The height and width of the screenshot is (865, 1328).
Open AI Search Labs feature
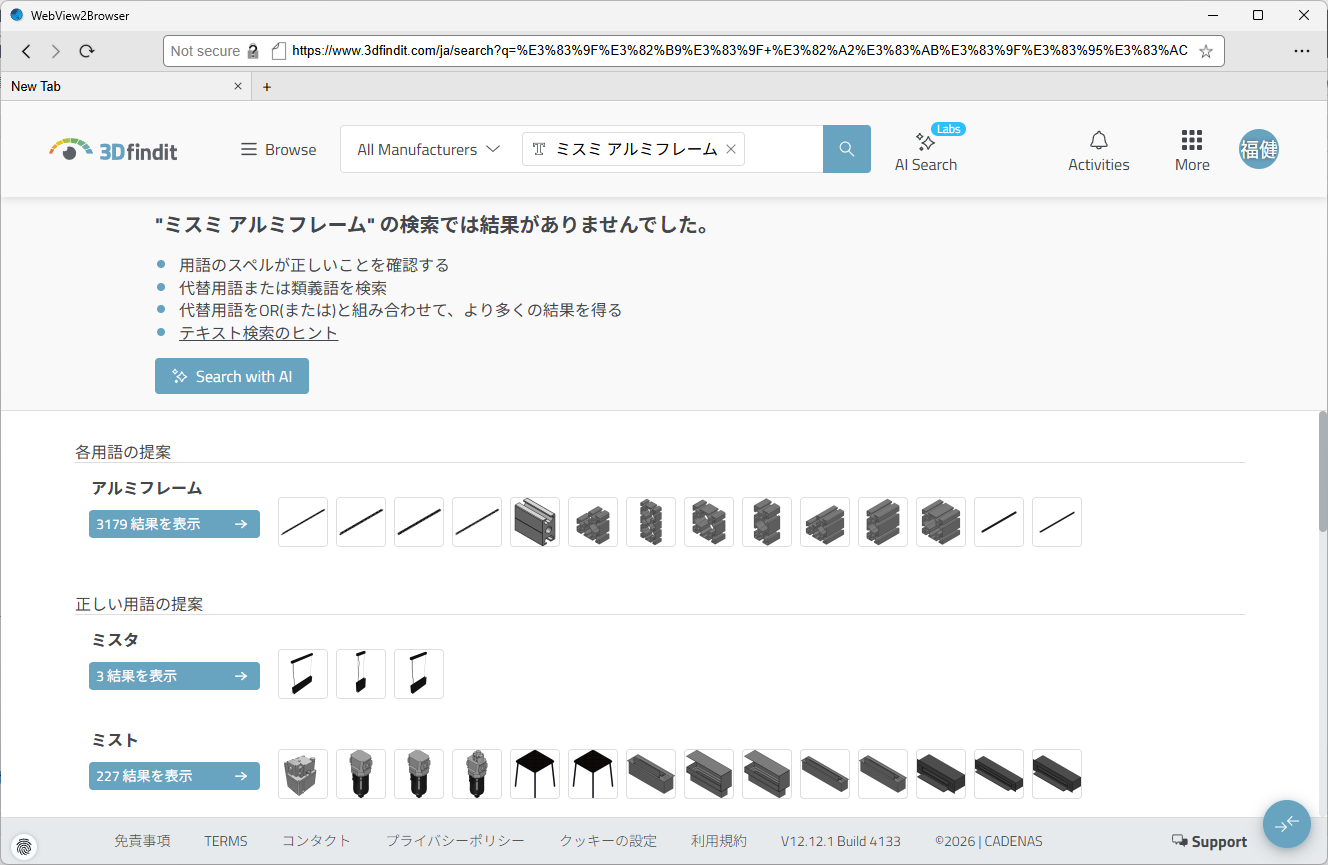925,151
